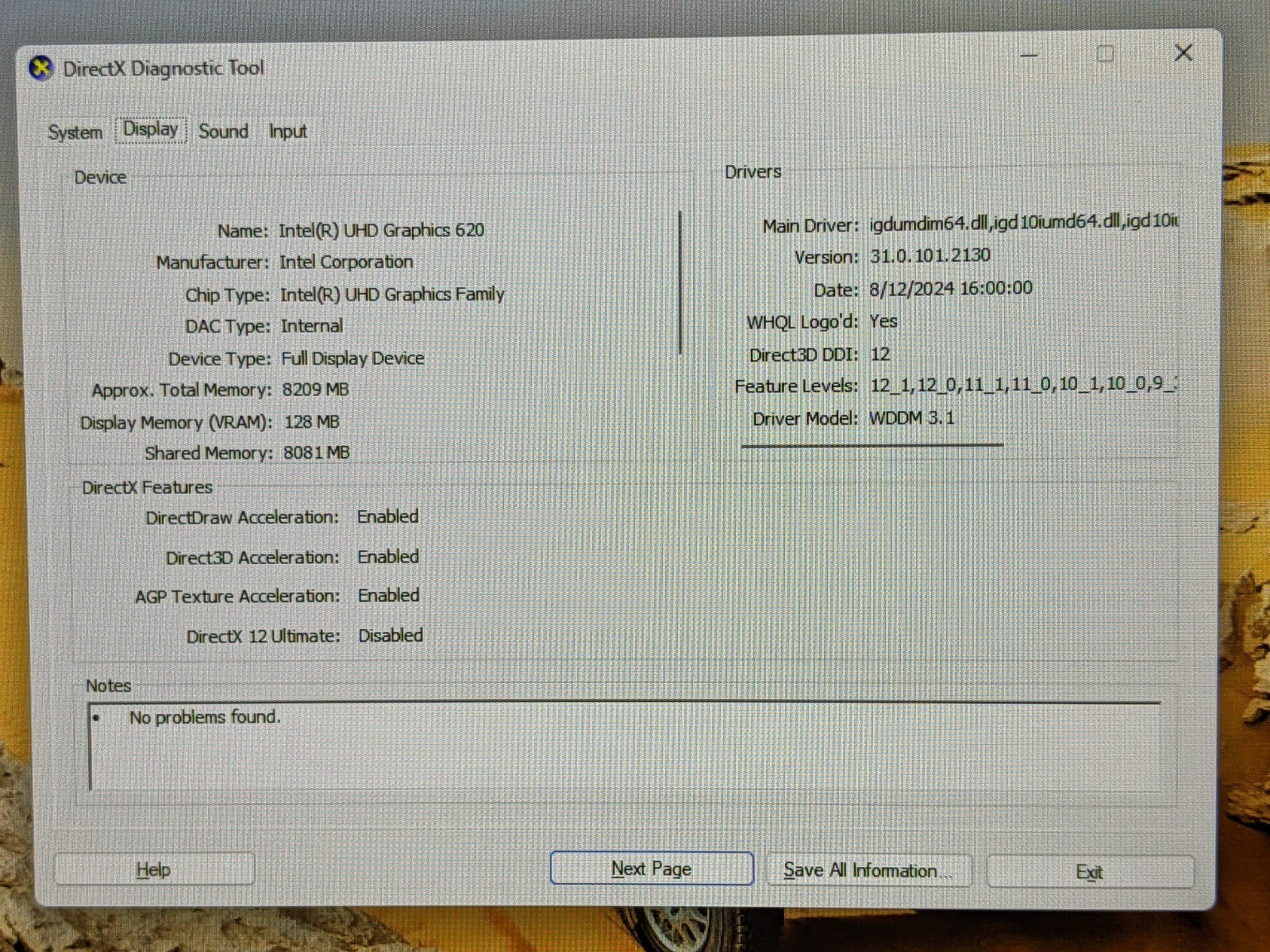The image size is (1270, 952).
Task: Click the Drivers section horizontal scrollbar
Action: [872, 446]
